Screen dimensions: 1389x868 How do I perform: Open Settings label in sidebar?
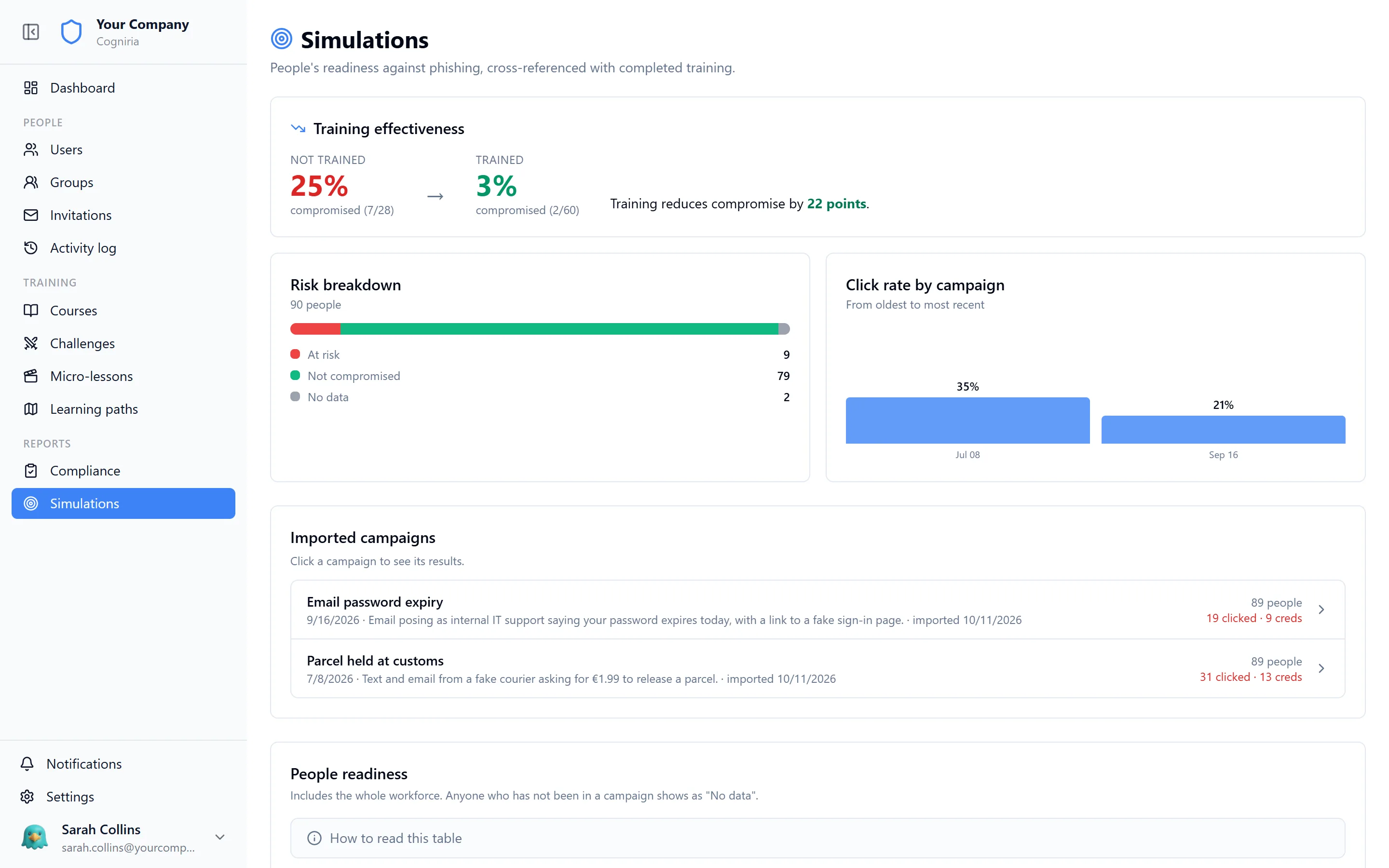click(x=70, y=797)
